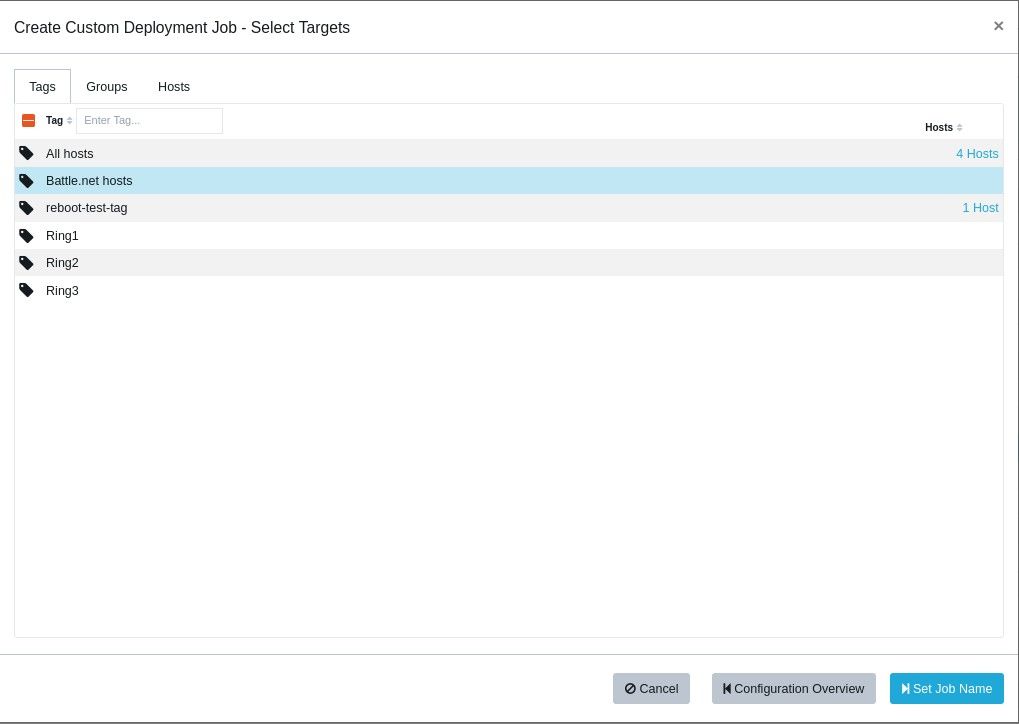Switch to the Groups tab
The width and height of the screenshot is (1019, 724).
[106, 87]
